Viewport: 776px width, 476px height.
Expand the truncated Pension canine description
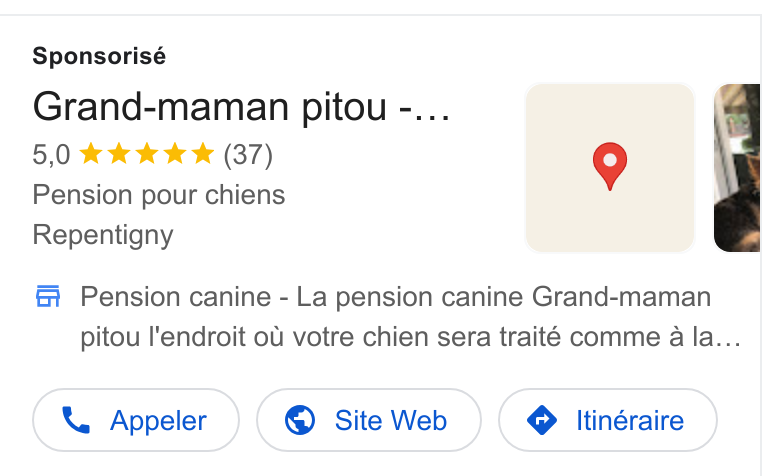[411, 317]
